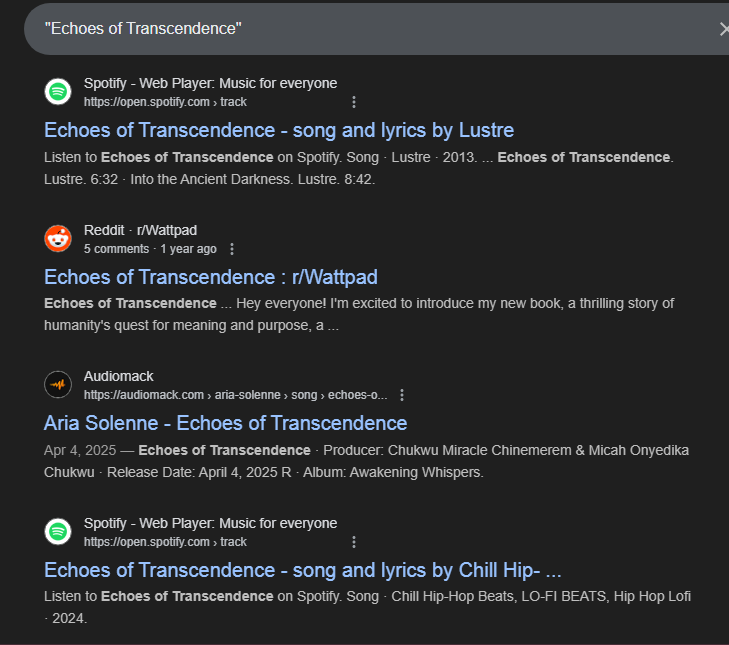Image resolution: width=729 pixels, height=645 pixels.
Task: Open "Echoes of Transcendence : r/Wattpad" link
Action: click(x=211, y=277)
